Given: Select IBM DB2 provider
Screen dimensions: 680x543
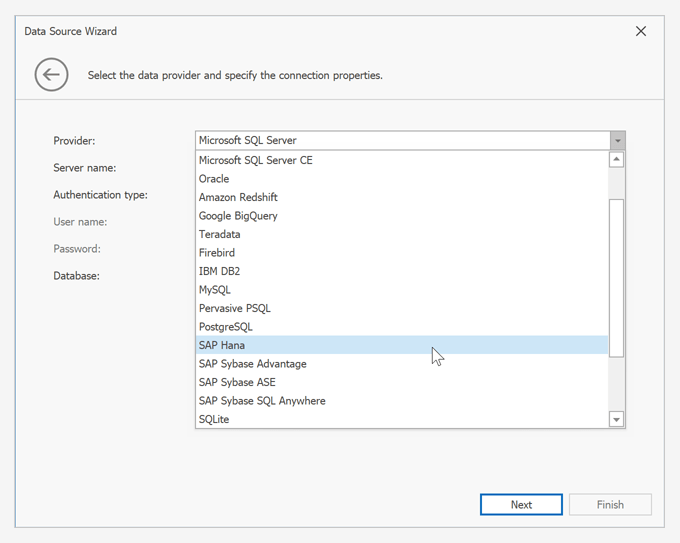Looking at the screenshot, I should point(219,271).
